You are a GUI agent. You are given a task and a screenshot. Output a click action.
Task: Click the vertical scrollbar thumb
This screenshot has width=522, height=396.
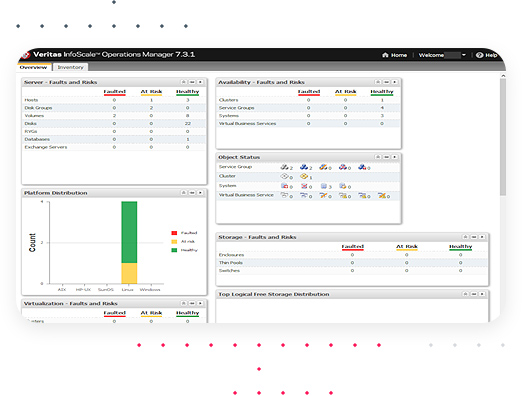(x=503, y=137)
